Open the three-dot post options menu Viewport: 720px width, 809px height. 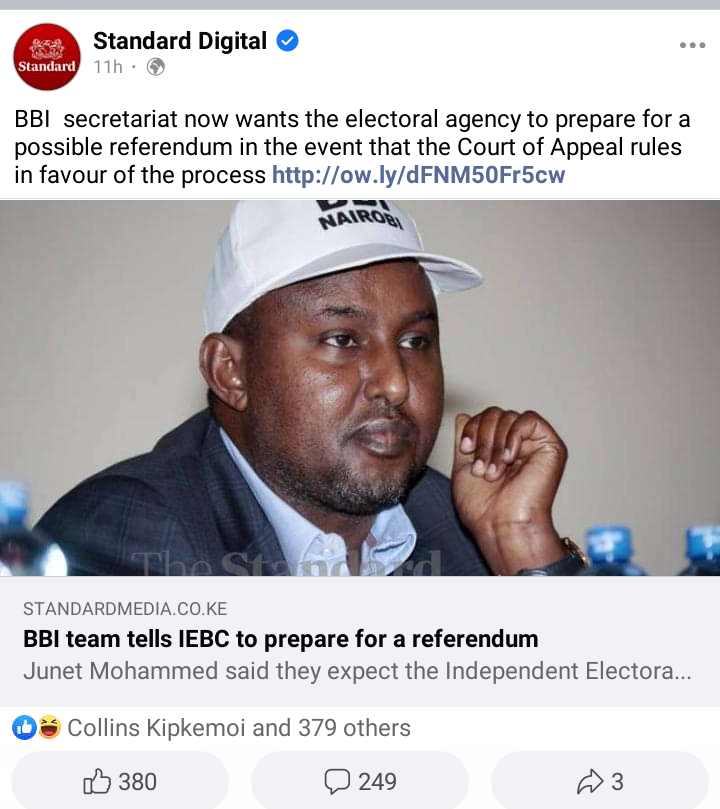[692, 45]
